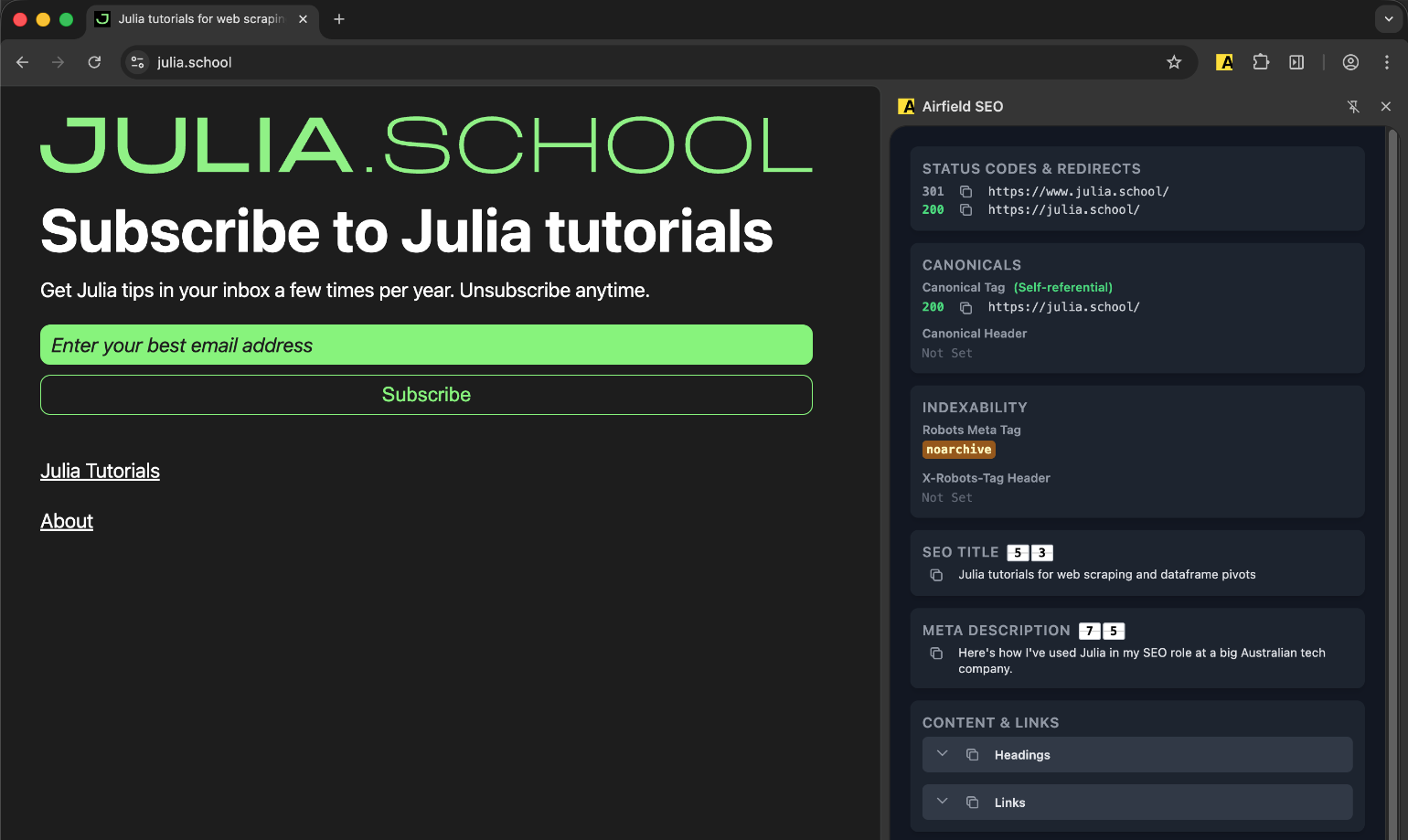Copy the 301 redirect URL

point(965,192)
